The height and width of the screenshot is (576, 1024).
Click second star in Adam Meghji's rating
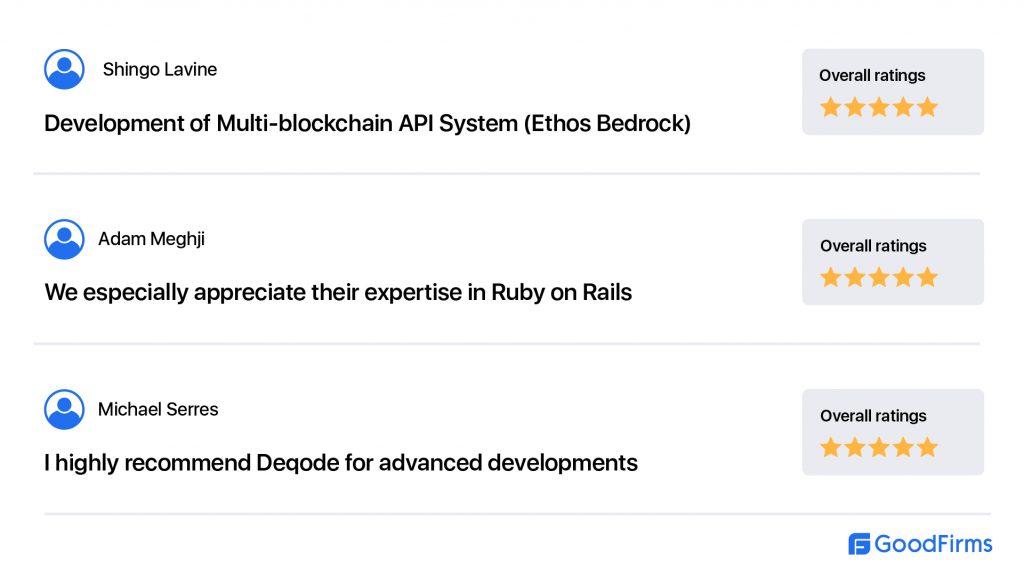point(855,278)
